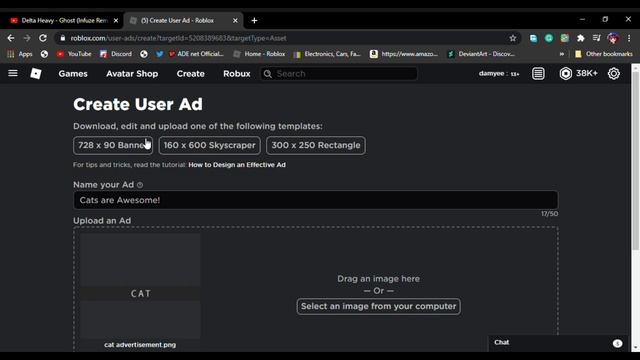Close the Create User Ad tab
The height and width of the screenshot is (360, 640).
pos(235,20)
